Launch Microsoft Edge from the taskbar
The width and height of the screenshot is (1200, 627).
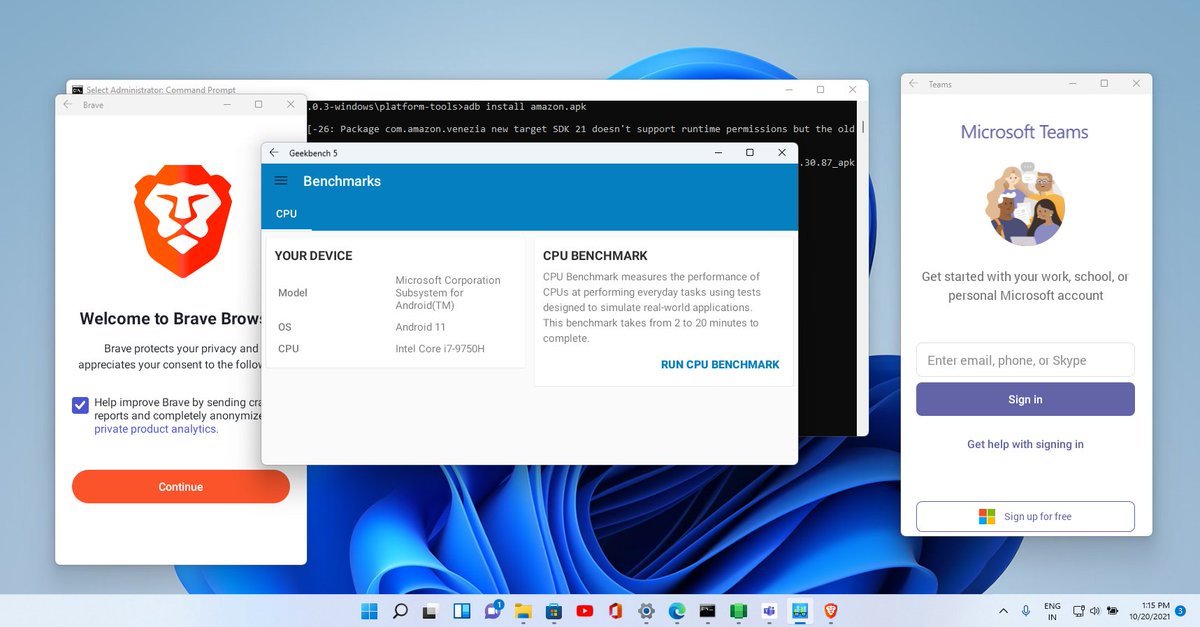(677, 611)
